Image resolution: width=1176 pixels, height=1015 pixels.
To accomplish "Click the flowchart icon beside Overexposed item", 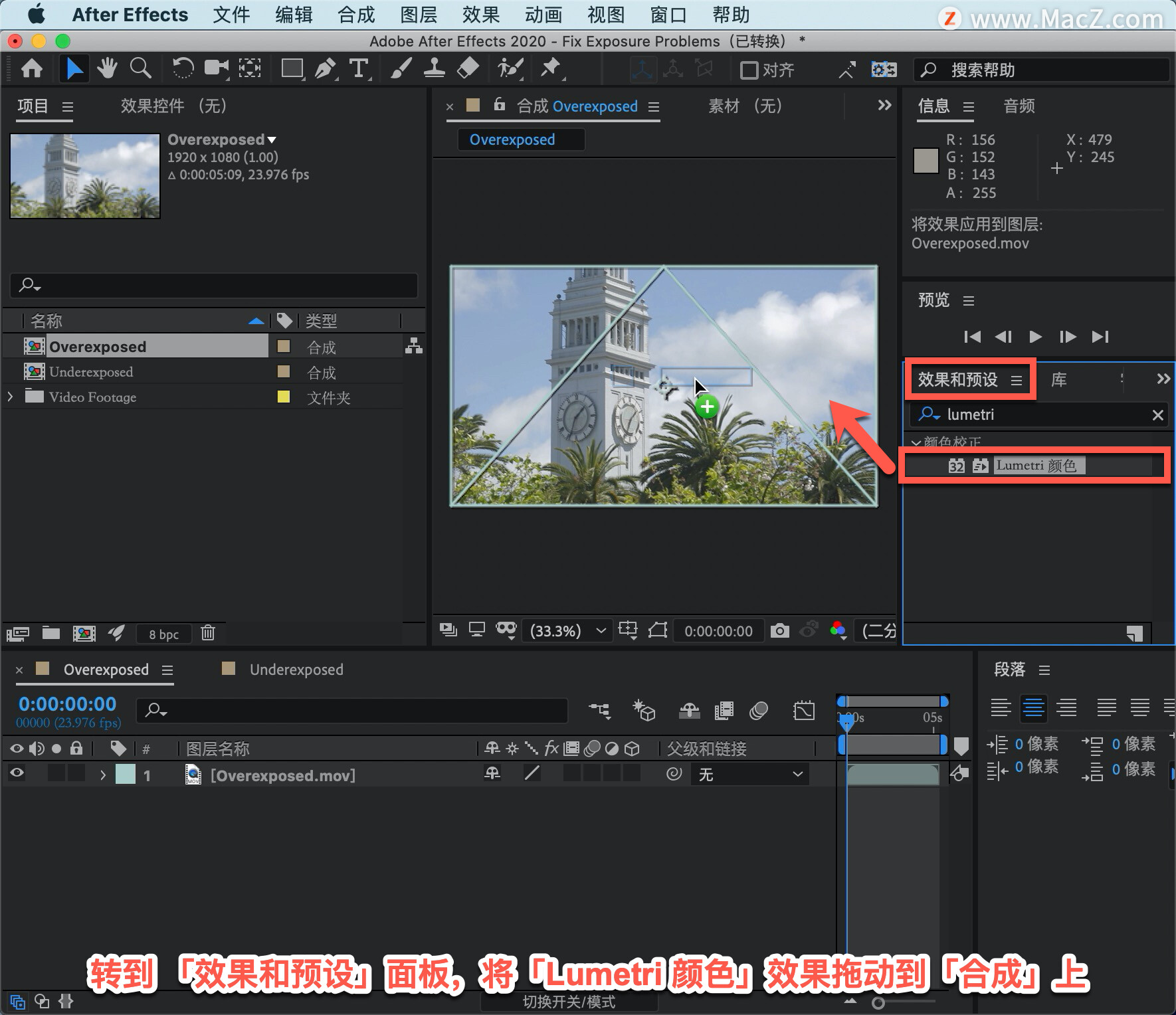I will click(x=414, y=346).
